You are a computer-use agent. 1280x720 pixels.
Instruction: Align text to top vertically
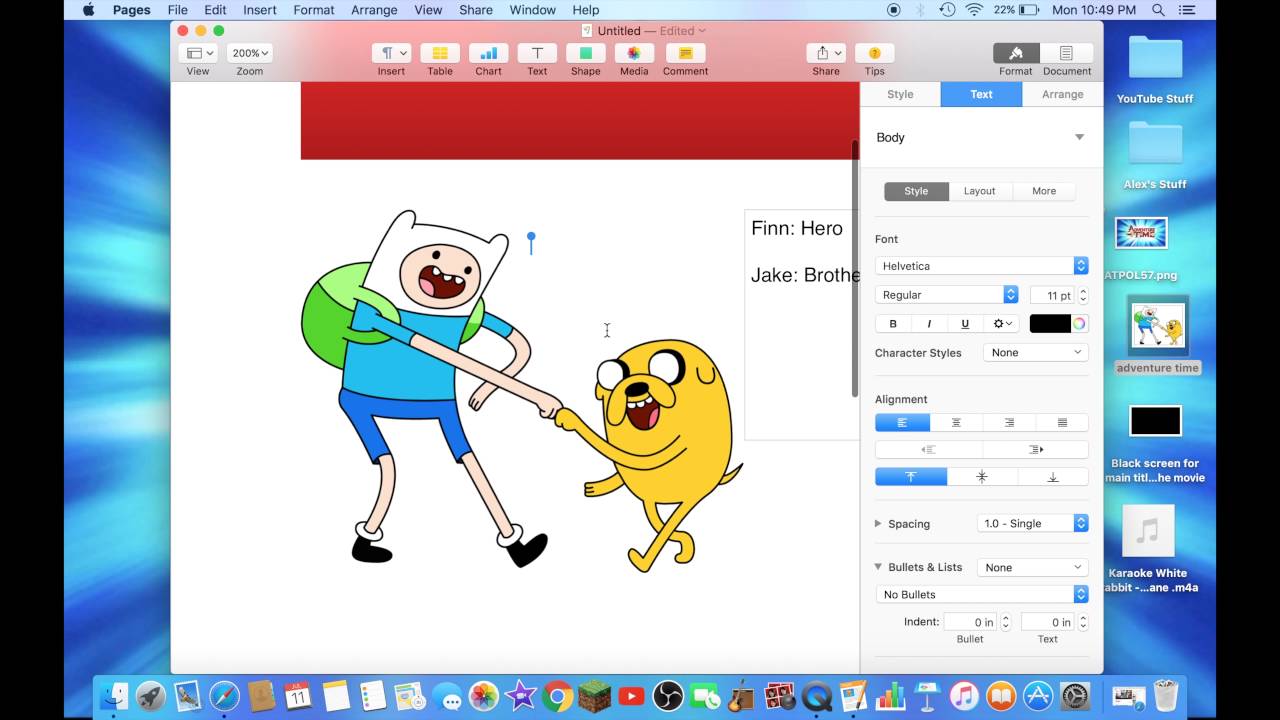[911, 477]
